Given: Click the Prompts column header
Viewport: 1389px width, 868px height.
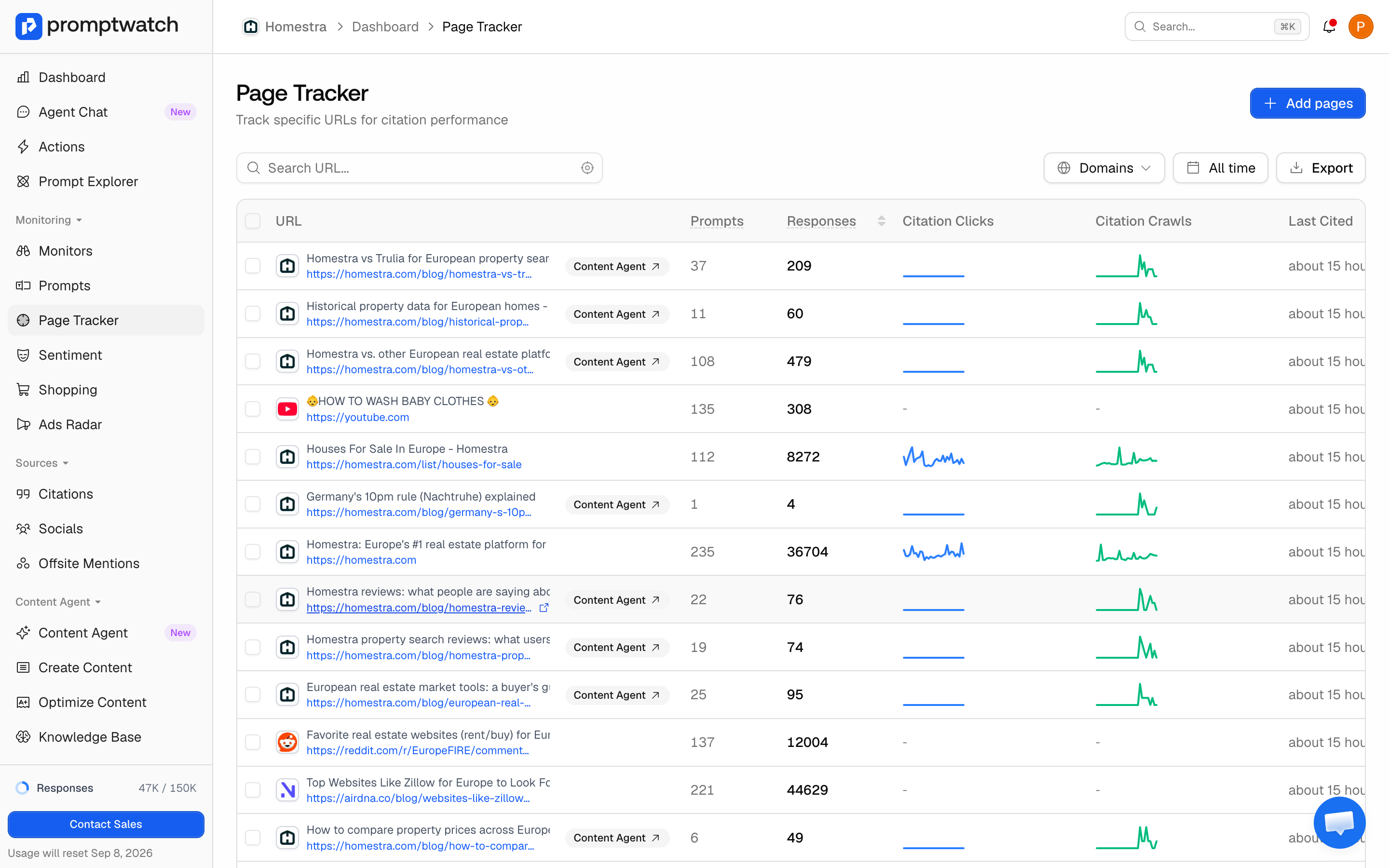Looking at the screenshot, I should [x=717, y=221].
